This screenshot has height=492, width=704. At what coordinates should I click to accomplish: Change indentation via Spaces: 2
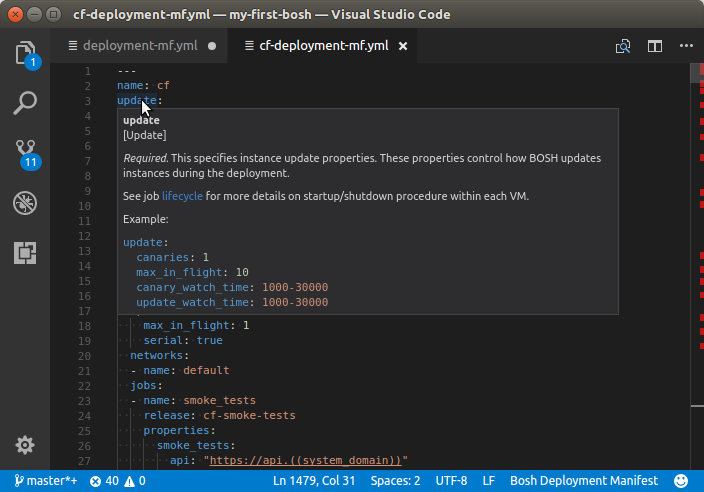(x=395, y=481)
